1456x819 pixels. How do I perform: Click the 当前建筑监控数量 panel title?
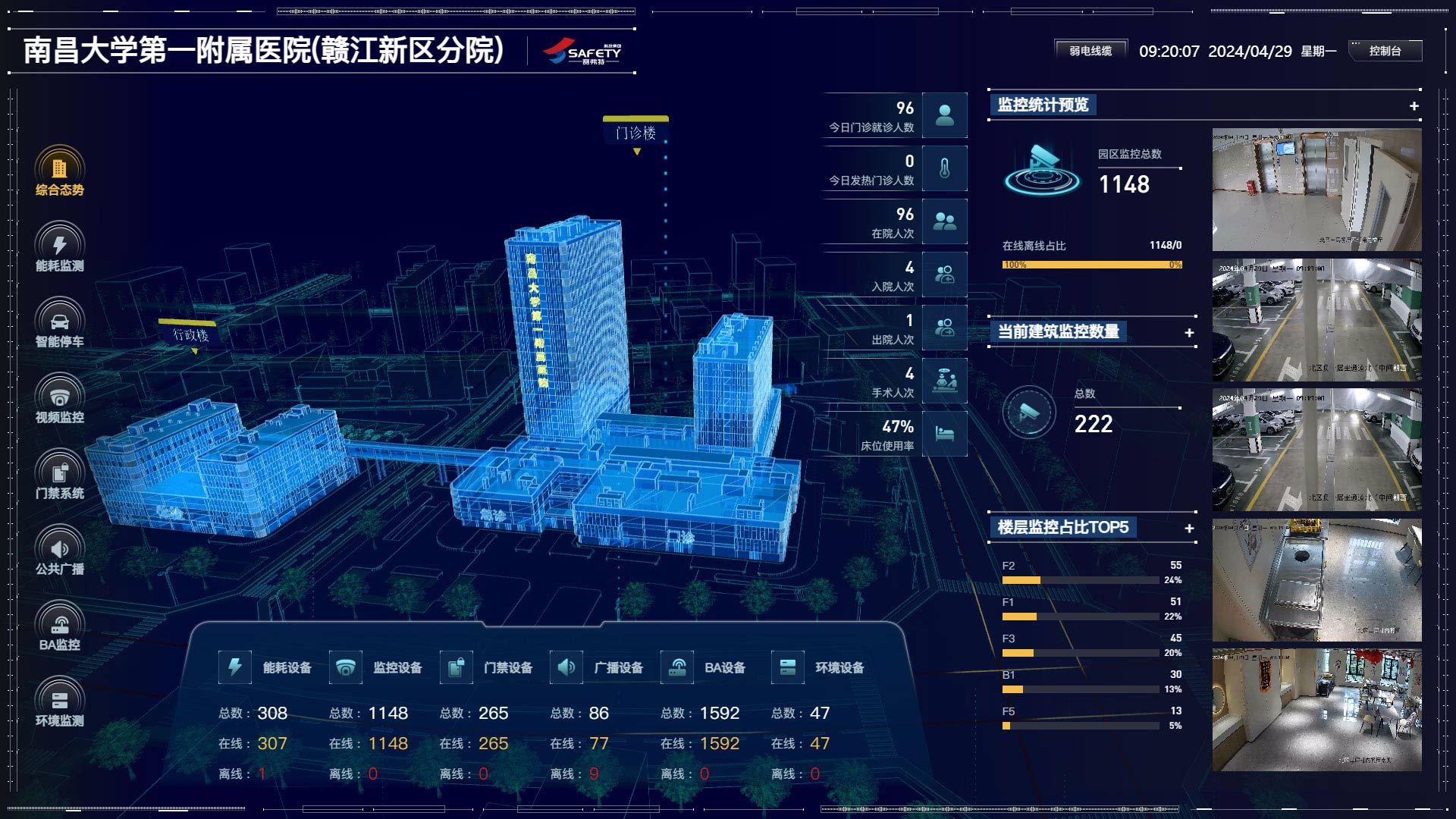pos(1059,331)
